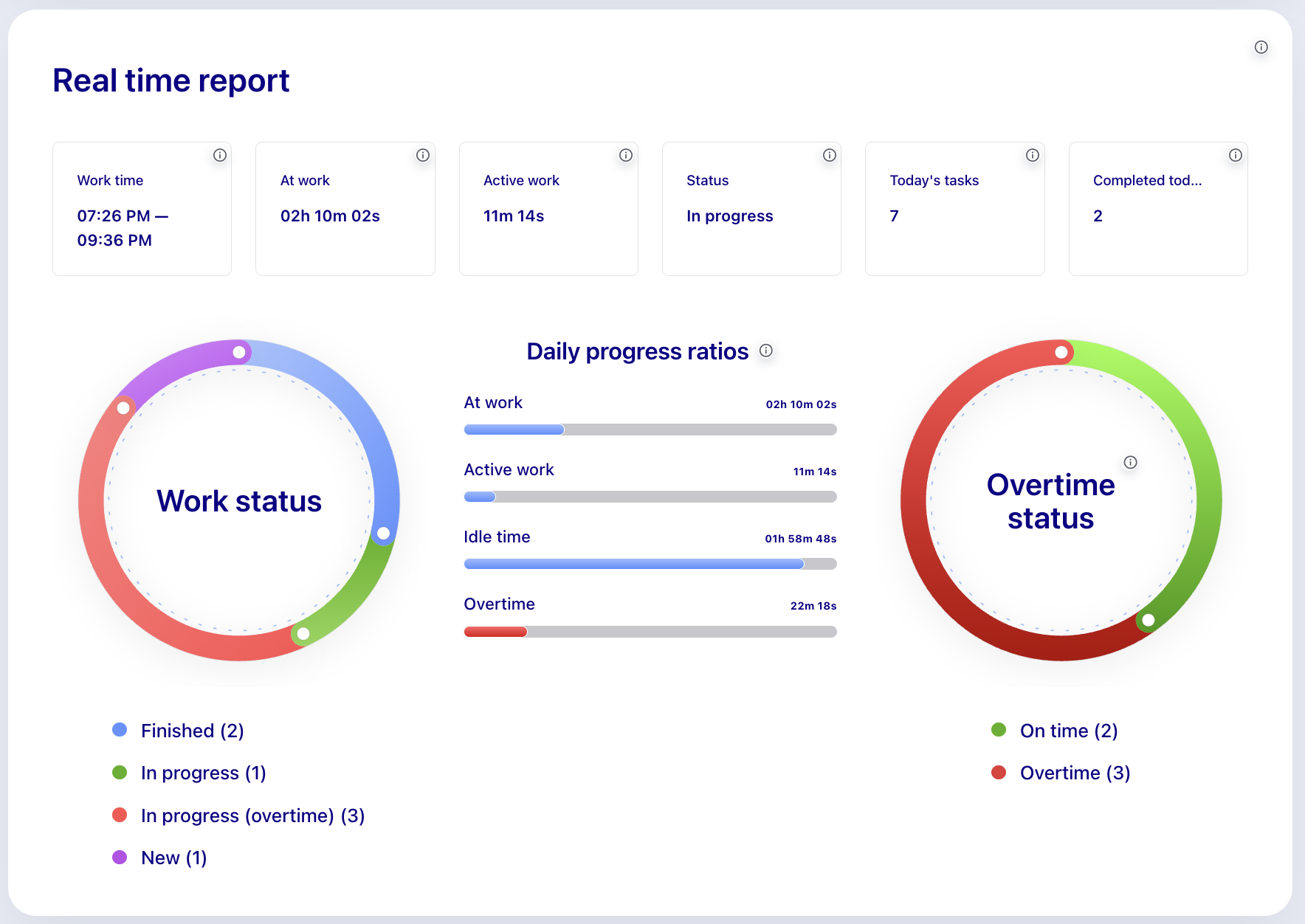Show info for Today's tasks card

[1033, 155]
